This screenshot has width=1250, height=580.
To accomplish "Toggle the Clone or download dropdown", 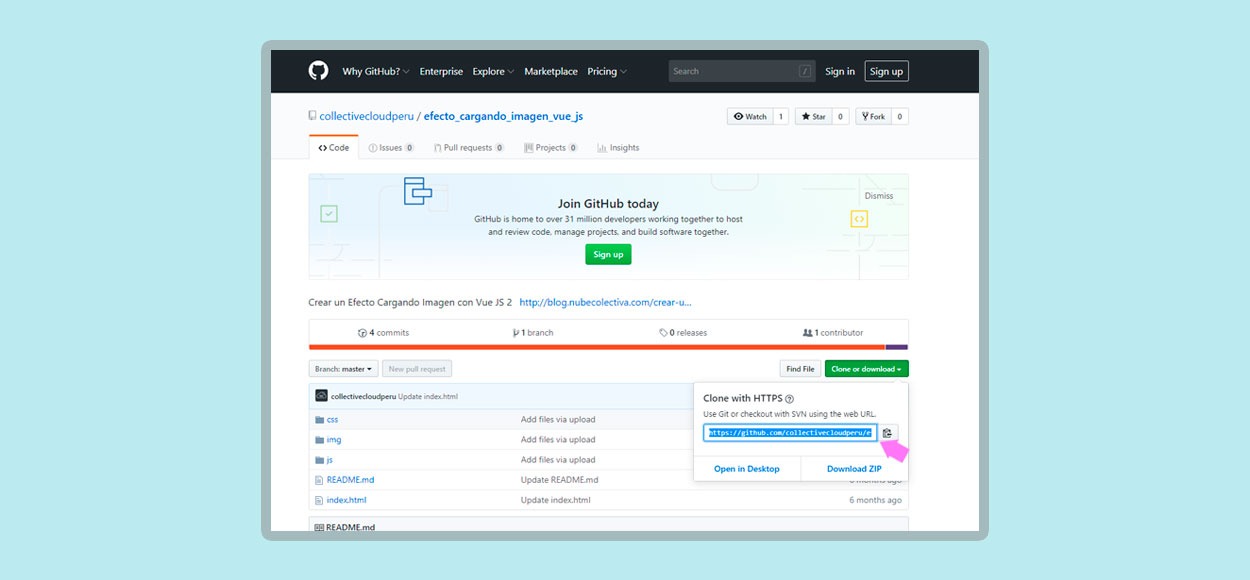I will 866,369.
